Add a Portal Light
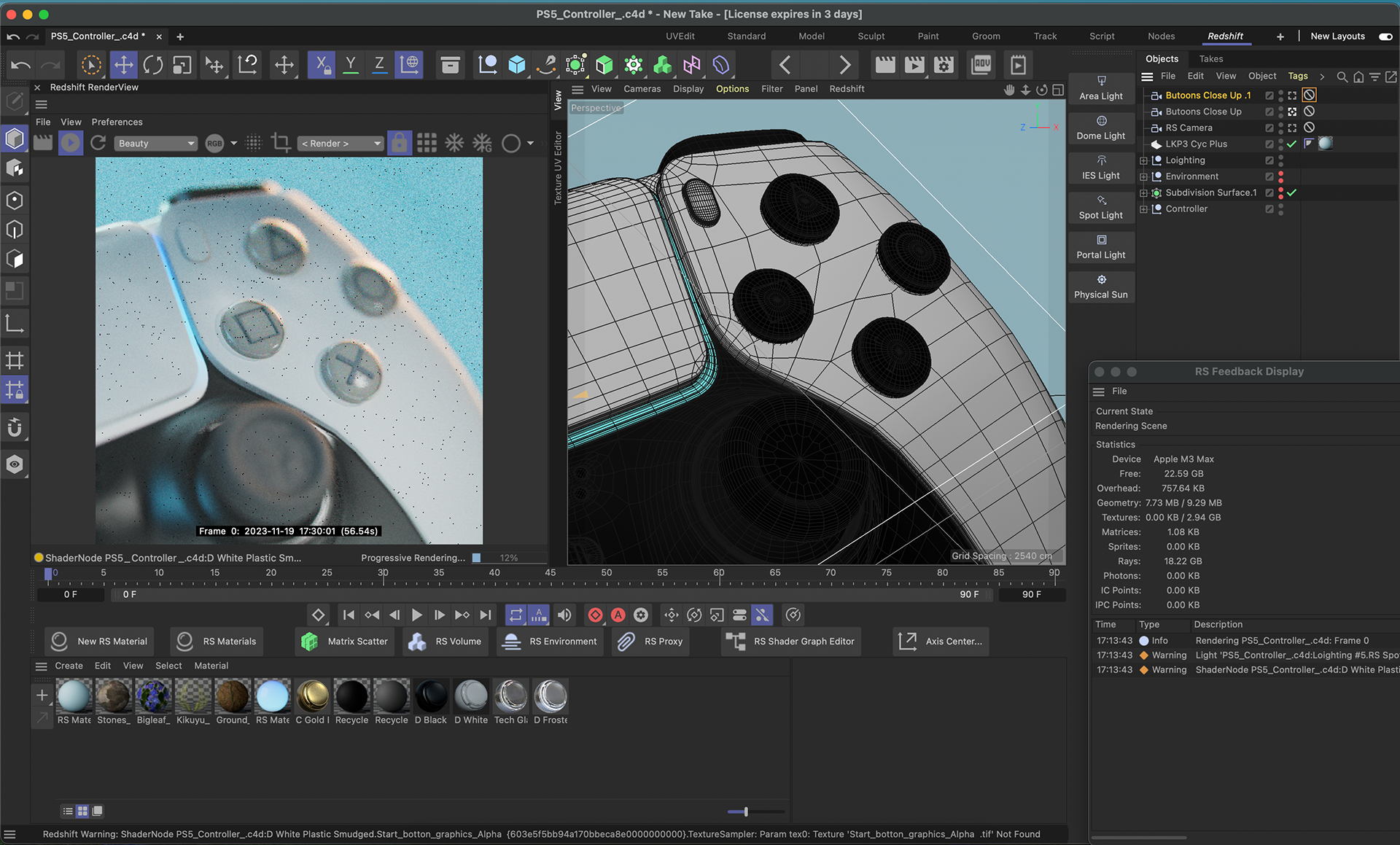 pos(1101,247)
